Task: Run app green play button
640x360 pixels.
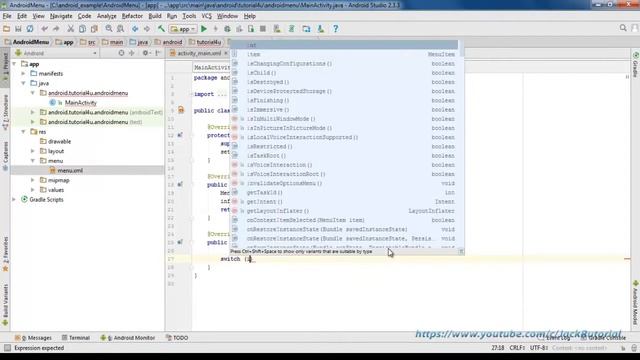Action: pos(204,29)
